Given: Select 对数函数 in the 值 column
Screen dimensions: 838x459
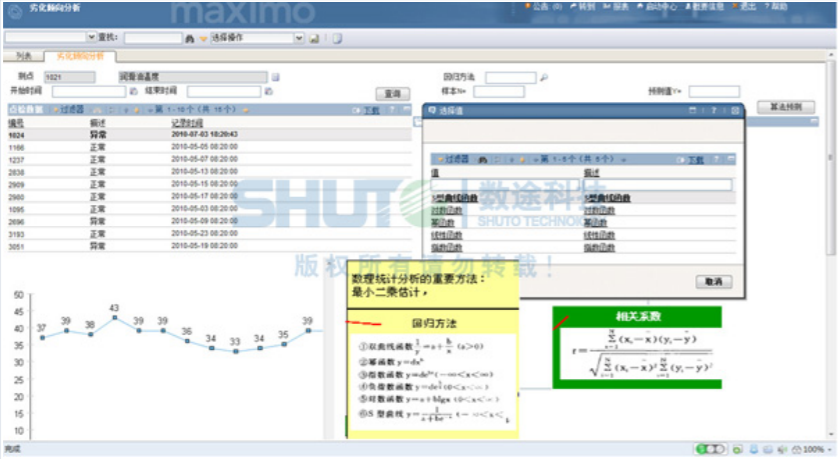Looking at the screenshot, I should tap(447, 211).
